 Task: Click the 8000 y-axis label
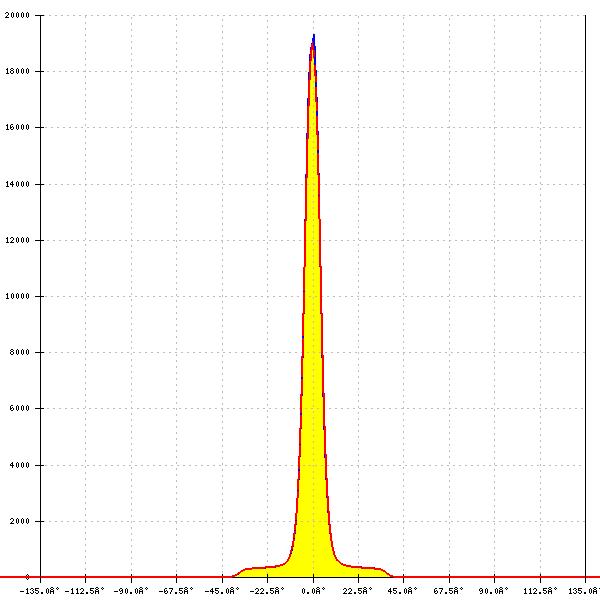point(20,352)
